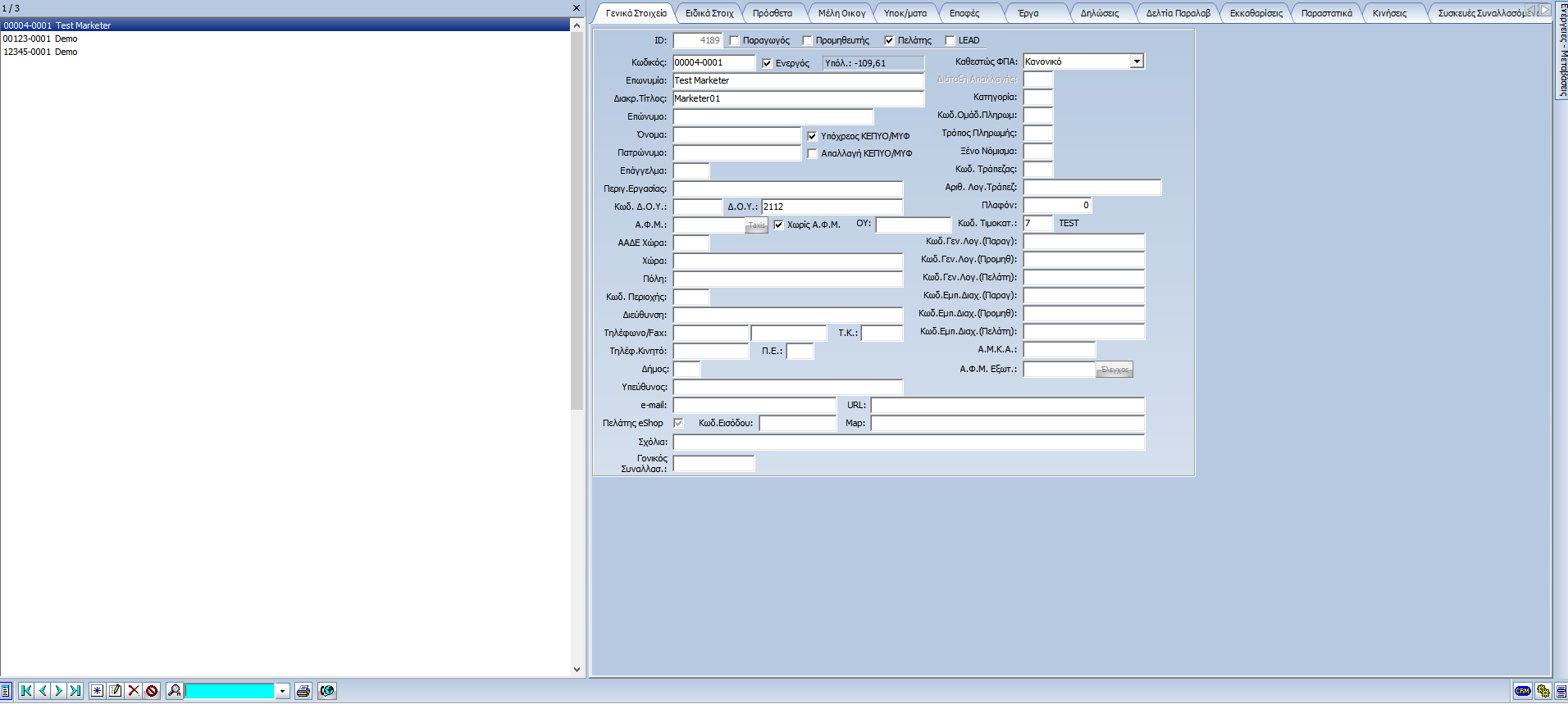Image resolution: width=1568 pixels, height=704 pixels.
Task: Open the Δελτία Παραλαβ tab
Action: [x=1178, y=13]
